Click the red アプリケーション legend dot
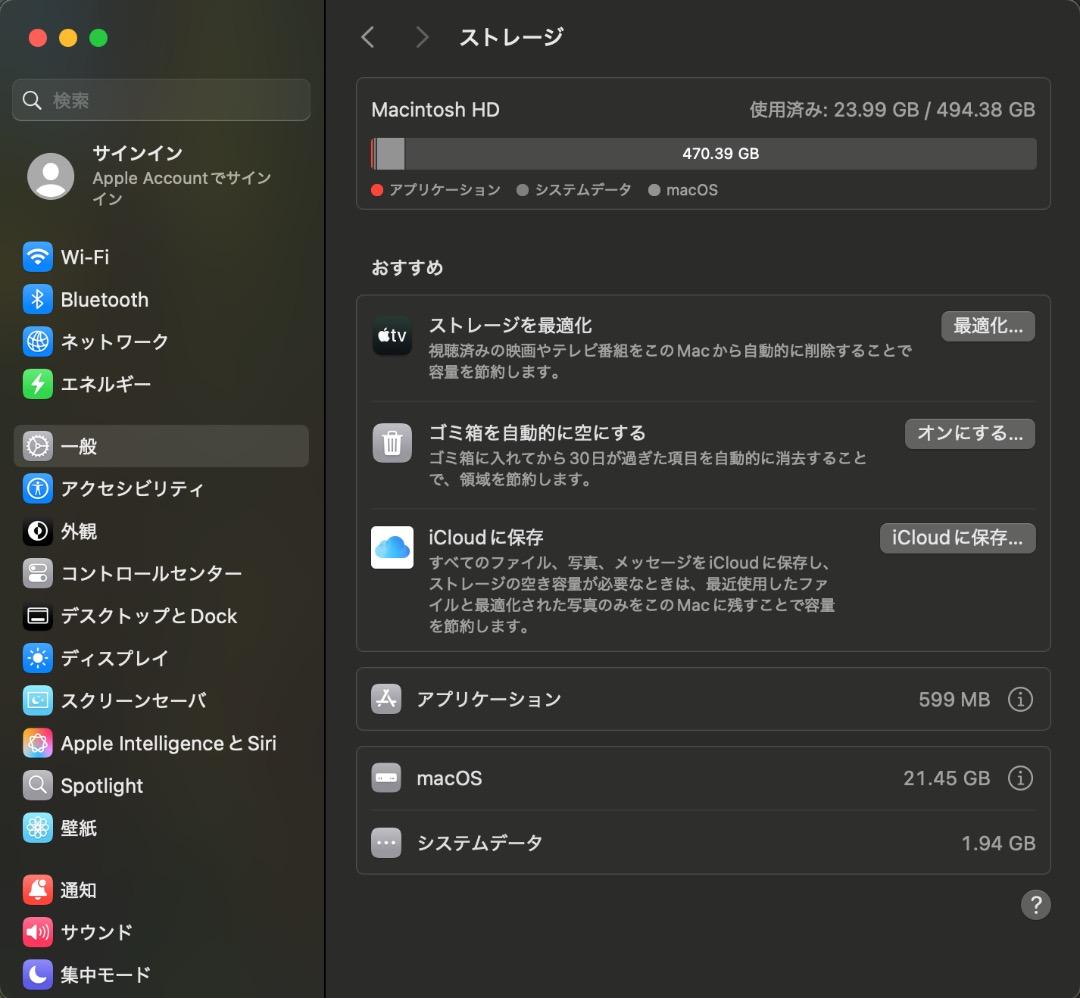 (377, 190)
